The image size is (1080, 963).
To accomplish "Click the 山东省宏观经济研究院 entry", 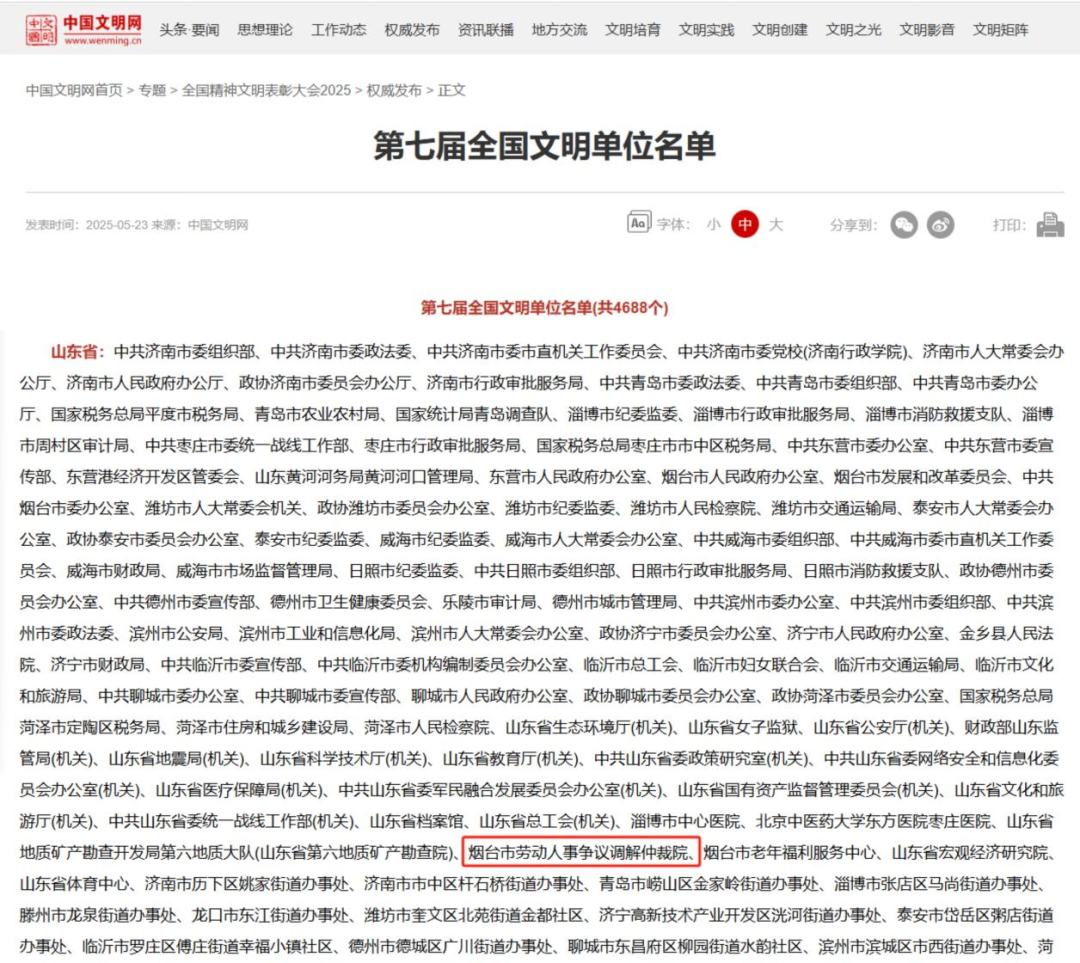I will (x=970, y=852).
